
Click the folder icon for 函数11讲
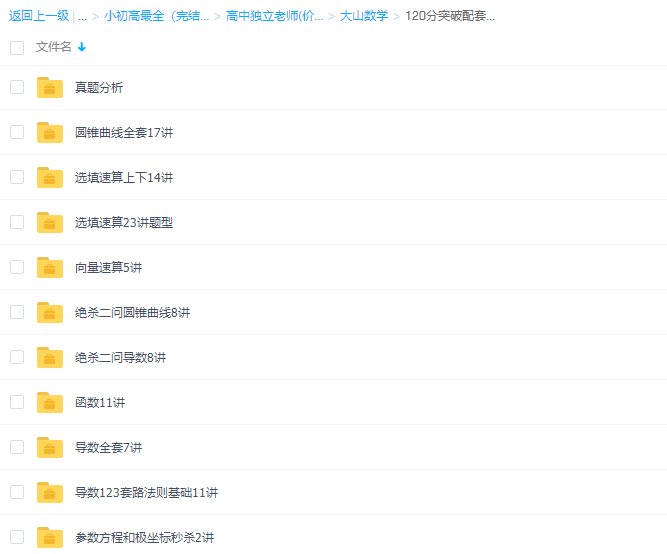click(x=50, y=403)
